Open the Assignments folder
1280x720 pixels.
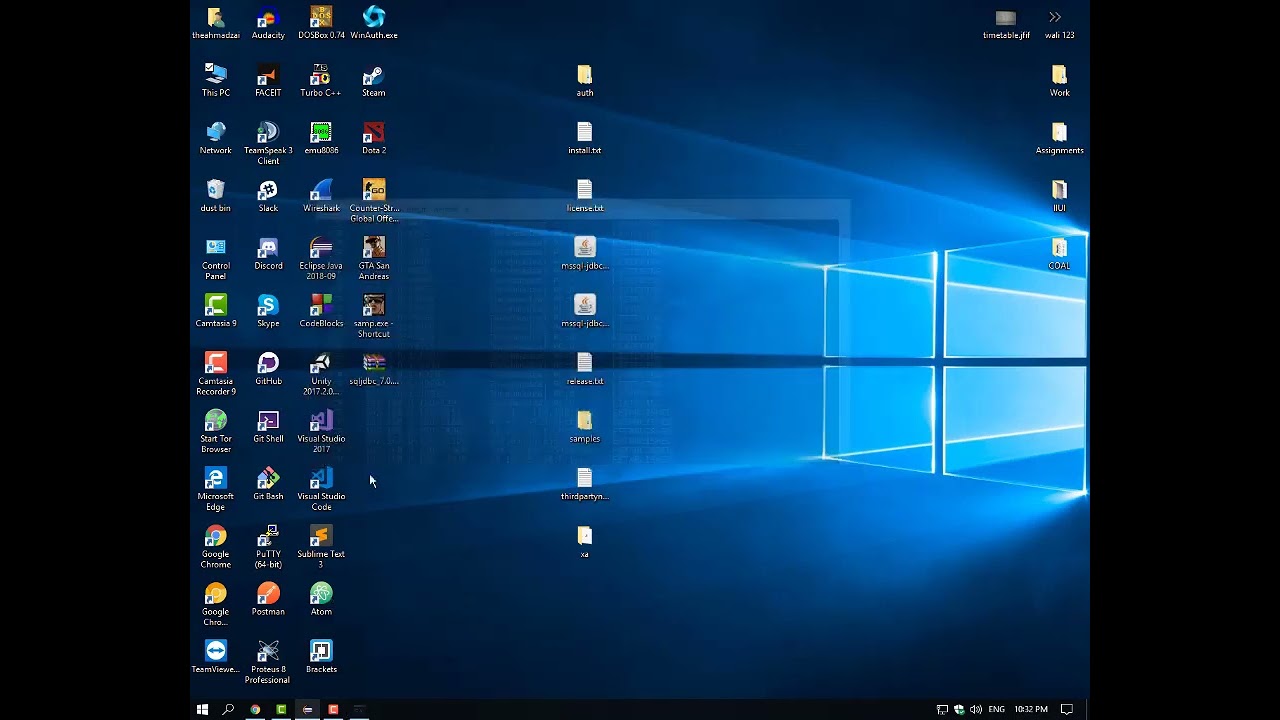click(x=1059, y=139)
